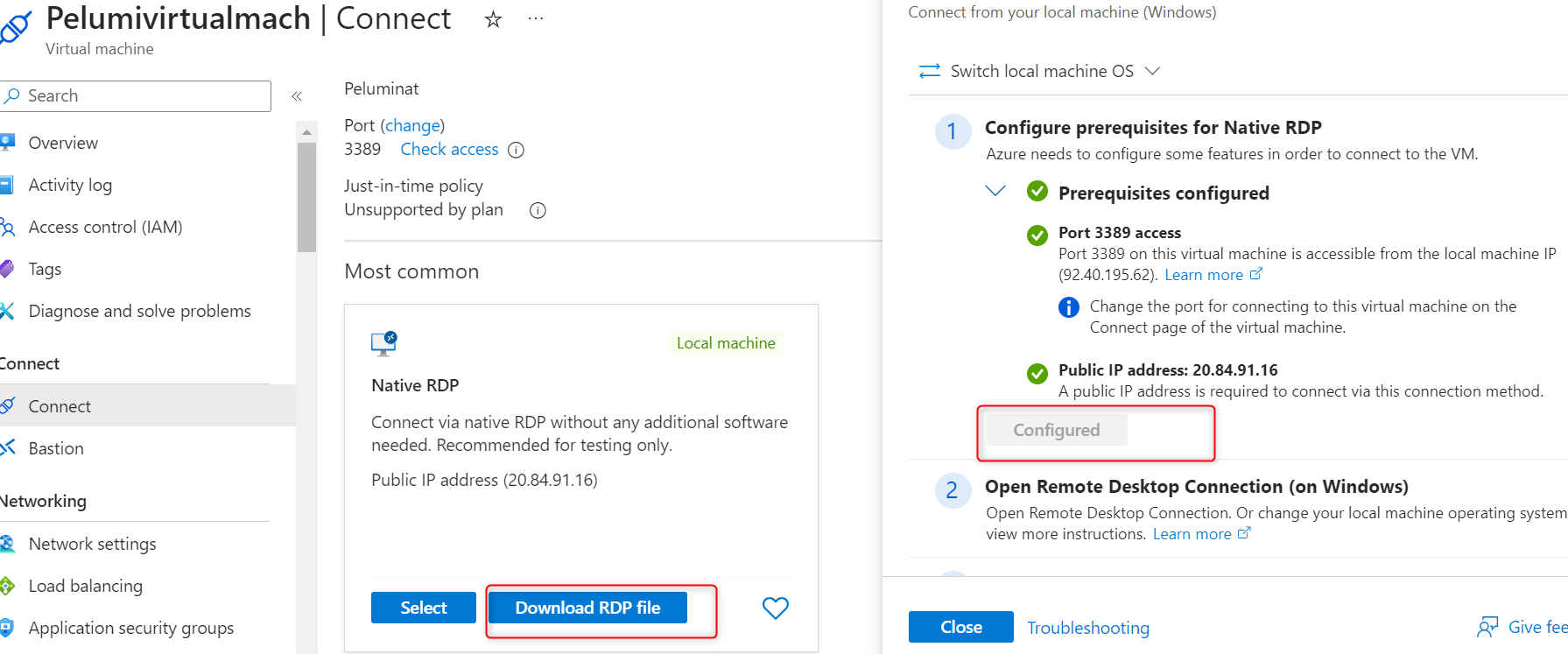Click the Give feedback icon
1568x654 pixels.
1487,627
